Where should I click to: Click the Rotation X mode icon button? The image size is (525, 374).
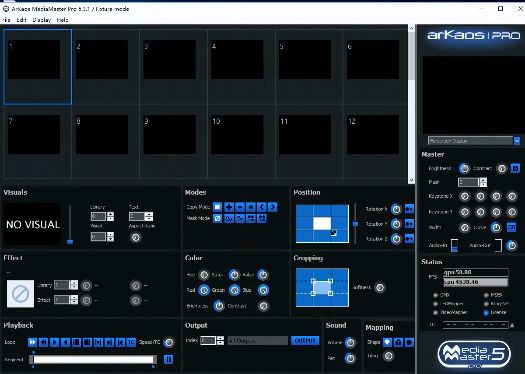[x=409, y=209]
